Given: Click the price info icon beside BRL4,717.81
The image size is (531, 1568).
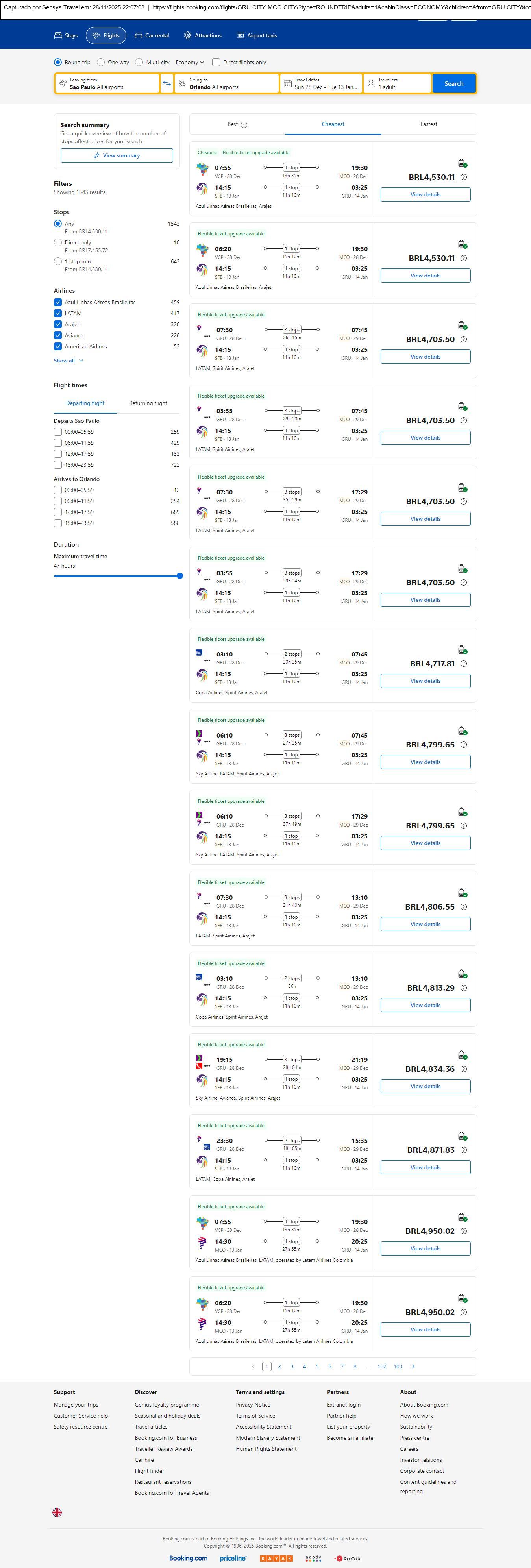Looking at the screenshot, I should pyautogui.click(x=463, y=664).
